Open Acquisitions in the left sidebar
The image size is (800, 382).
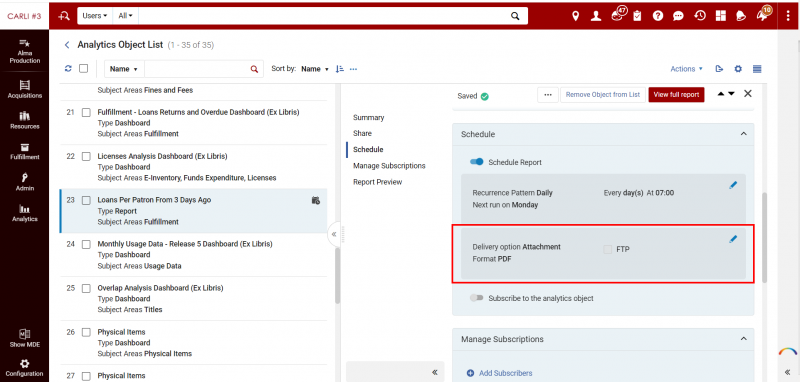[24, 89]
